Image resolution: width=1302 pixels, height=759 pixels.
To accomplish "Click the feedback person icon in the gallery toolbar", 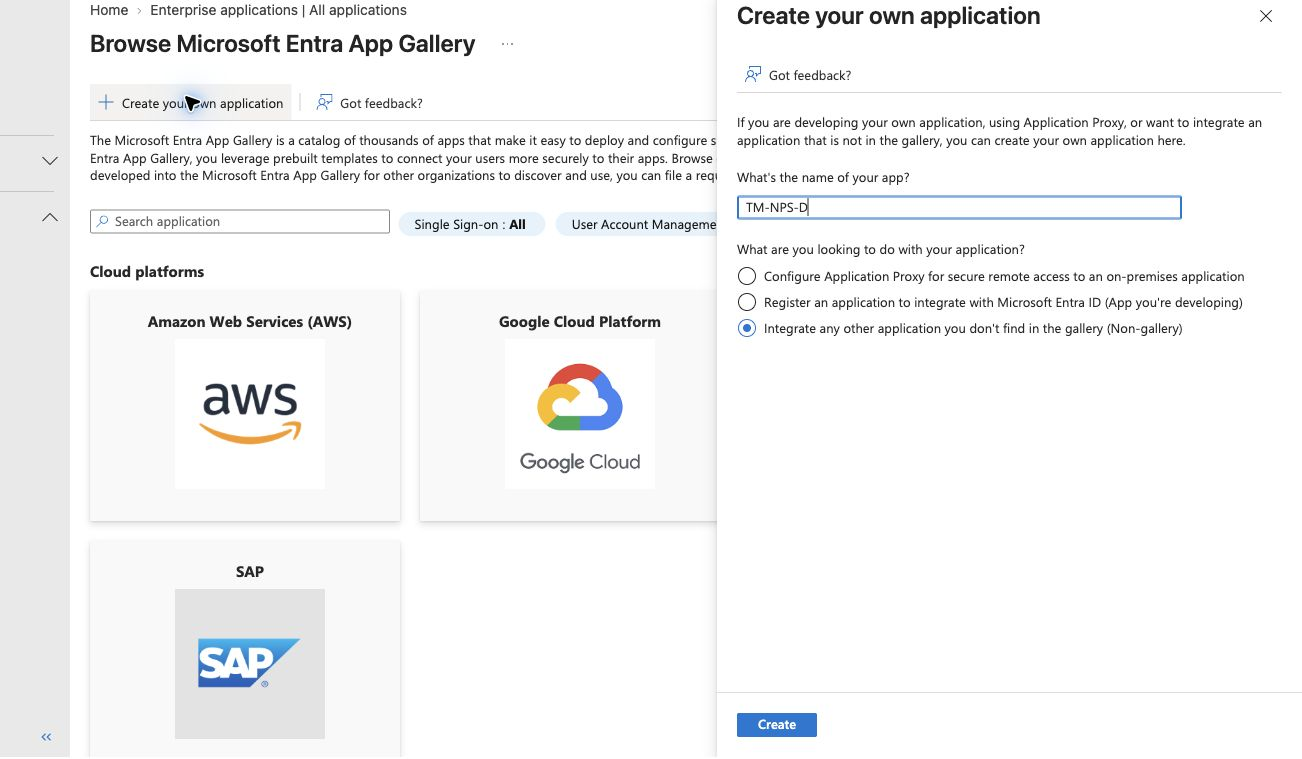I will coord(324,102).
